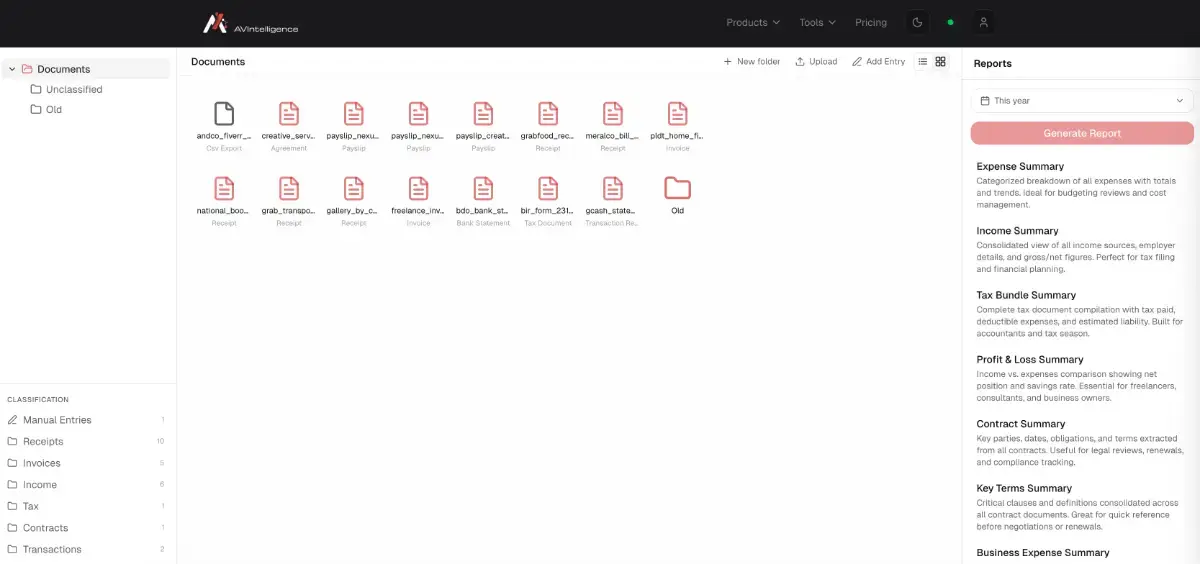Select the Tax Bundle Summary report
1200x564 pixels.
(x=1082, y=314)
